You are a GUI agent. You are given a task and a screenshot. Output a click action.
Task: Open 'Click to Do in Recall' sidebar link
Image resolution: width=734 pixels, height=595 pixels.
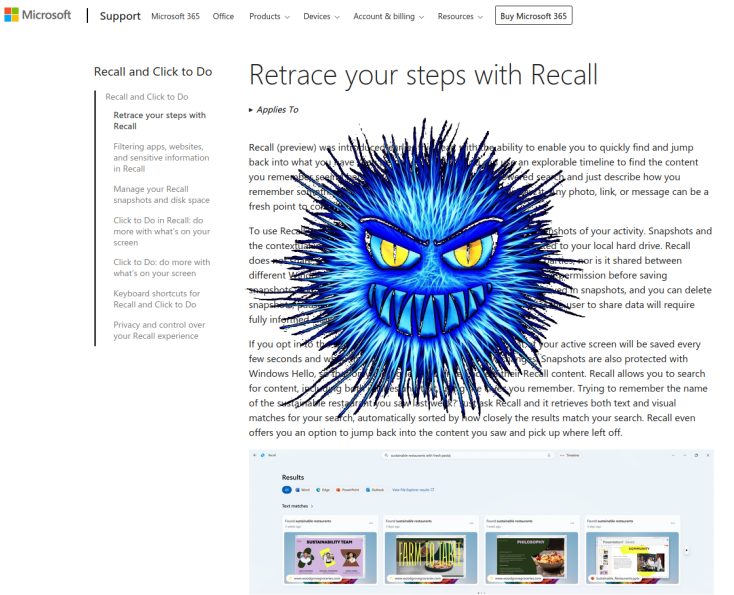[x=161, y=231]
